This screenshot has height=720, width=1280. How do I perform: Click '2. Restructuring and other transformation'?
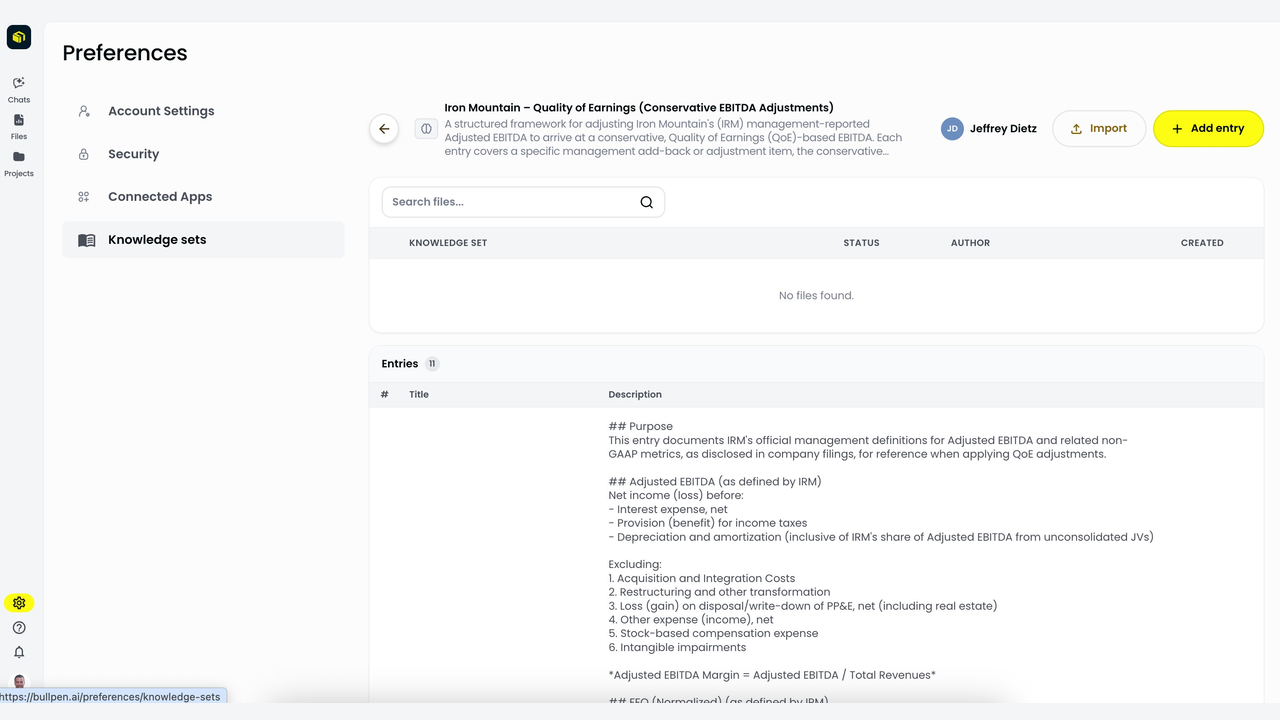[x=719, y=592]
